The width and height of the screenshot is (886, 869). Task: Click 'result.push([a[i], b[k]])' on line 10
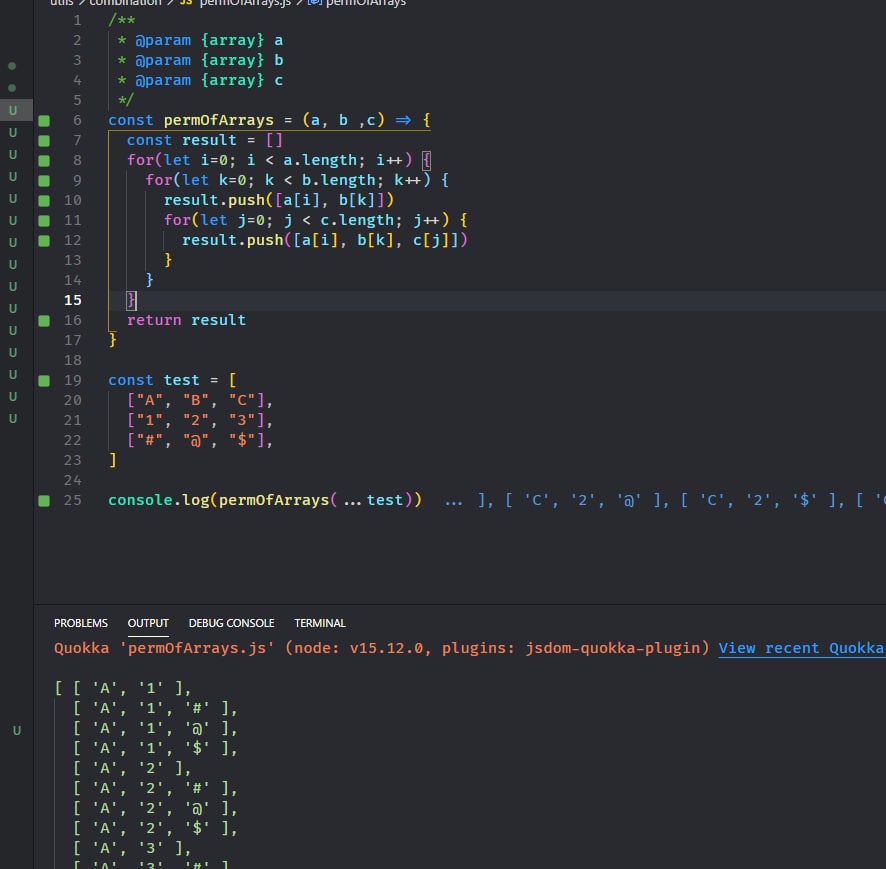pos(279,200)
